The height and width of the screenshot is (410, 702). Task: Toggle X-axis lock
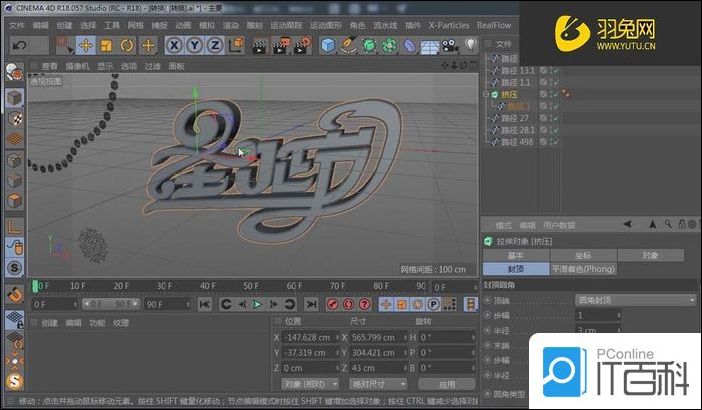tap(174, 45)
